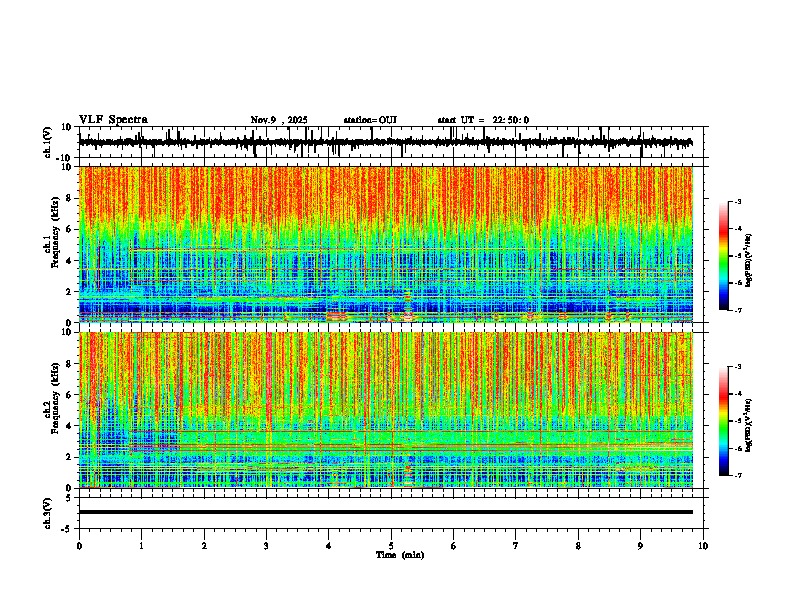Image resolution: width=792 pixels, height=612 pixels.
Task: Click the color scale bar beside ch.2 spectrogram
Action: pyautogui.click(x=724, y=421)
